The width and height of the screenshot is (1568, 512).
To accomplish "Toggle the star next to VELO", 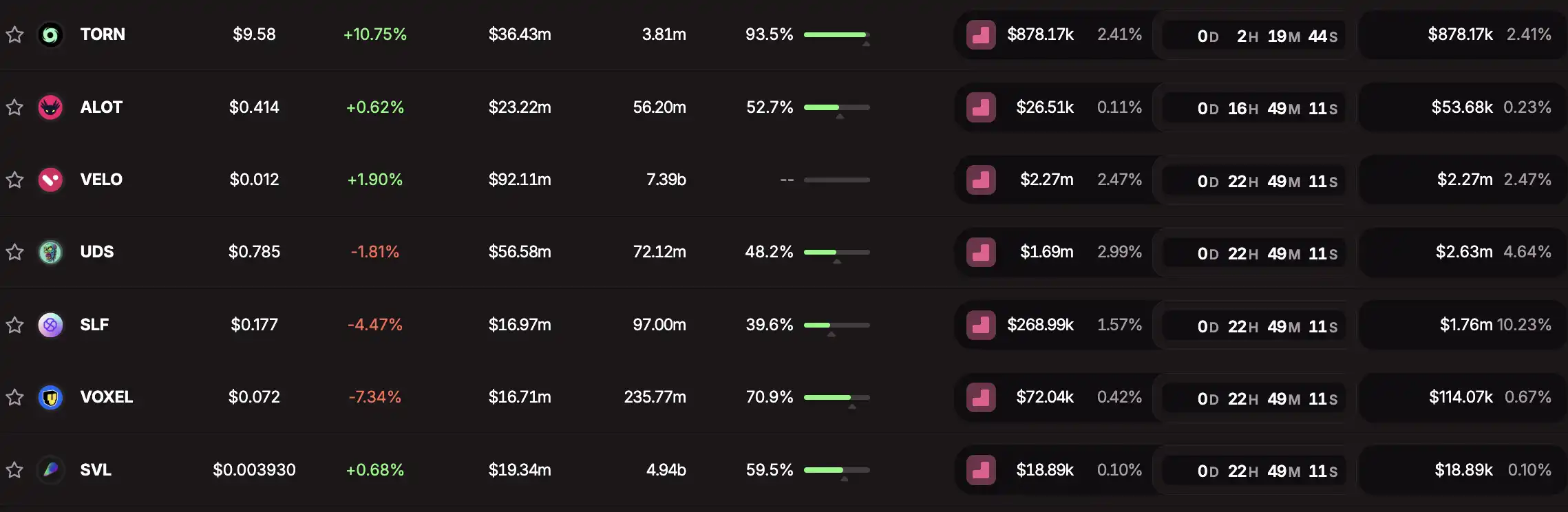I will click(14, 180).
